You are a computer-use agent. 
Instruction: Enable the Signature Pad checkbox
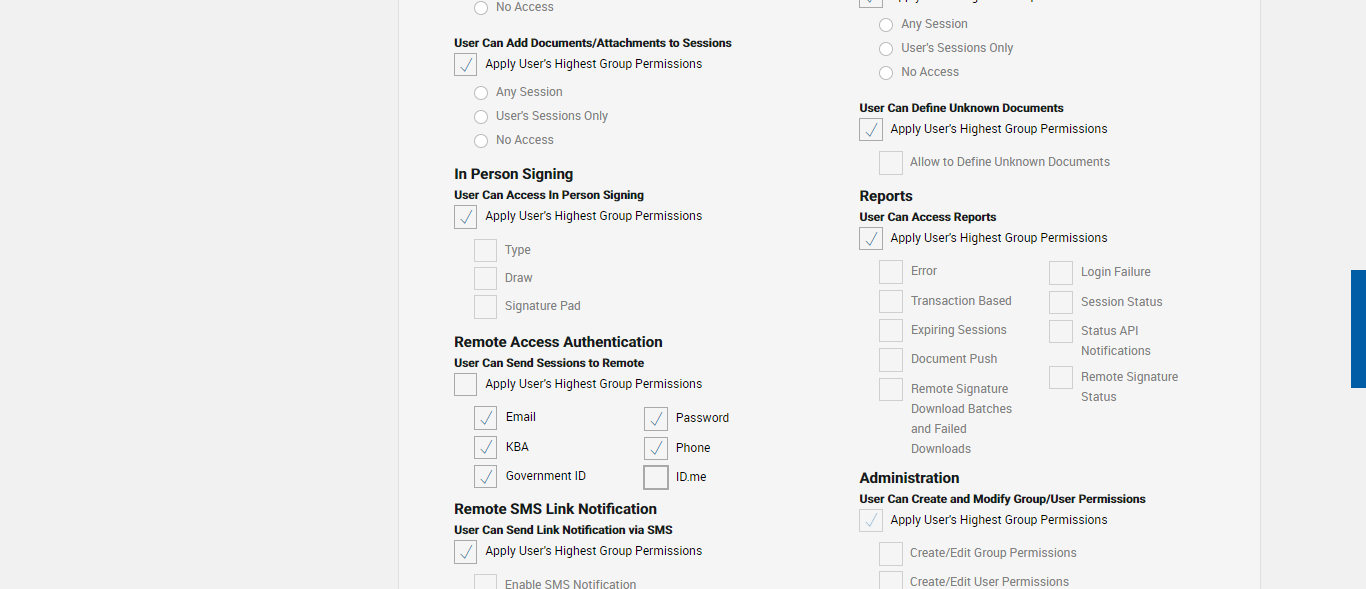tap(486, 306)
